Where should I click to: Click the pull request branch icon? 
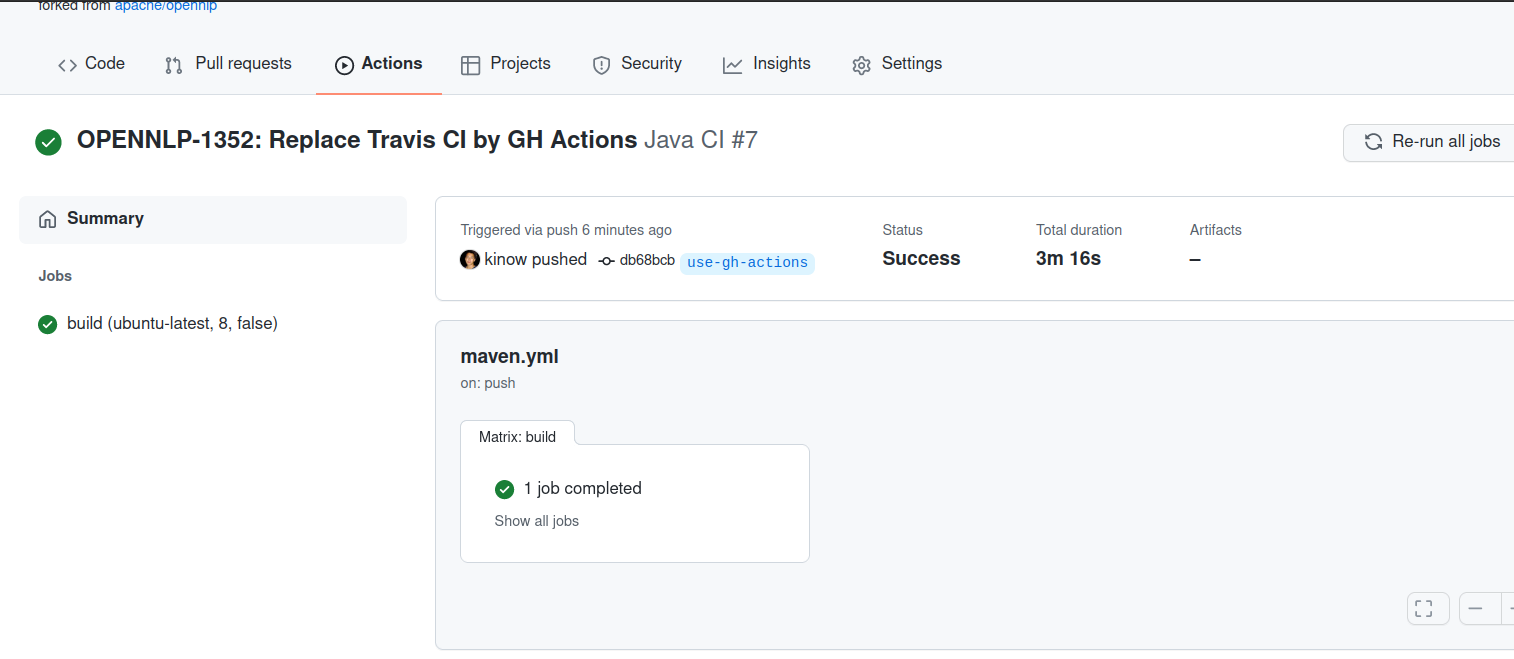(x=174, y=65)
